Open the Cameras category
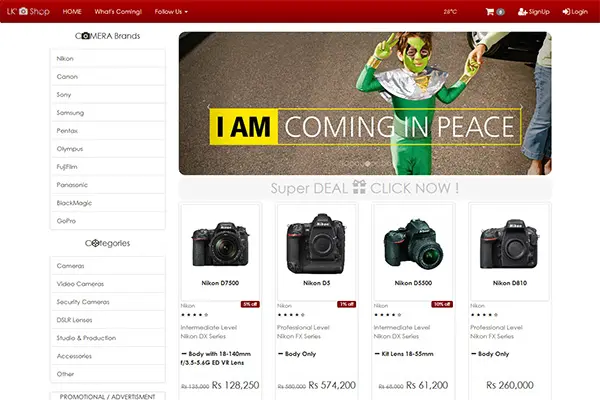Viewport: 600px width, 400px height. coord(108,266)
